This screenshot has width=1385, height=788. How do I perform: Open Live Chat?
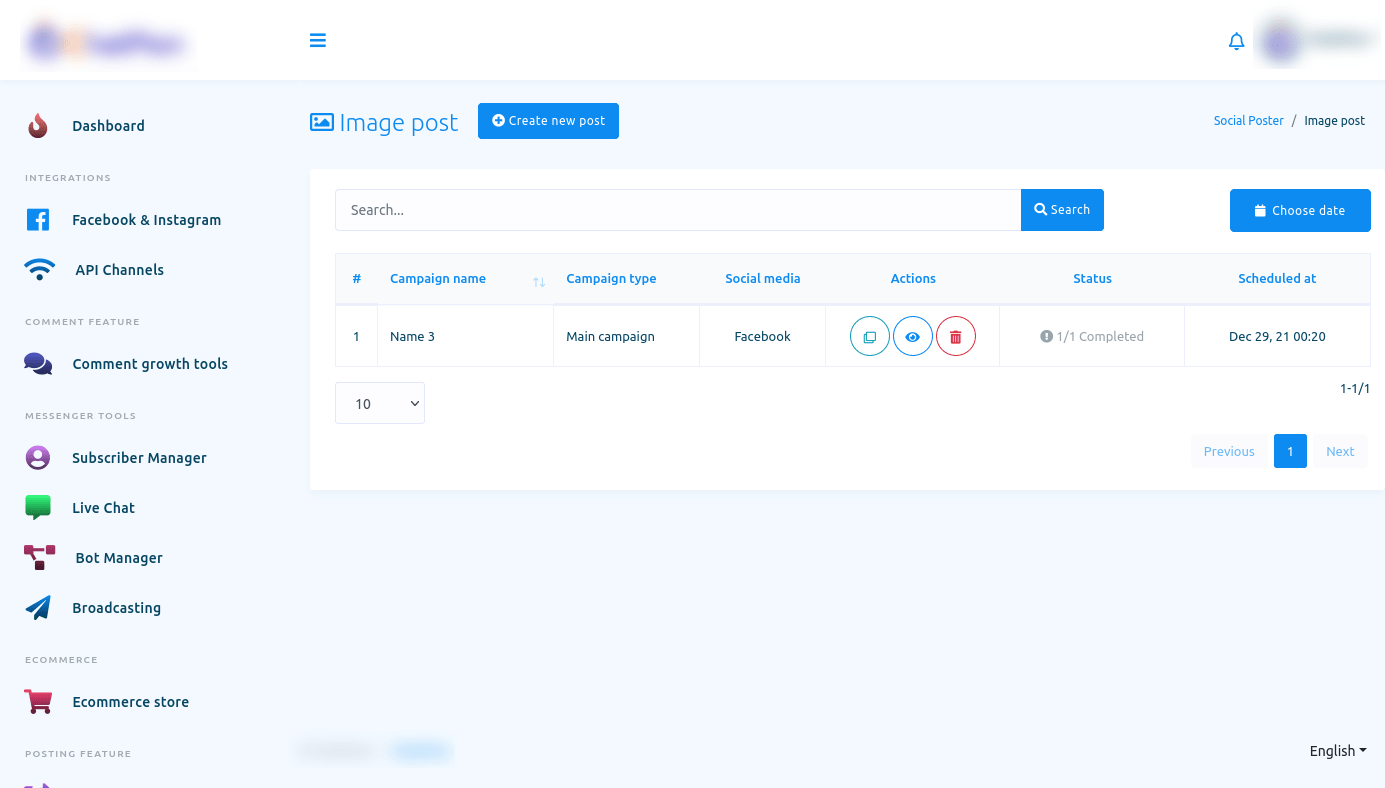click(x=103, y=508)
